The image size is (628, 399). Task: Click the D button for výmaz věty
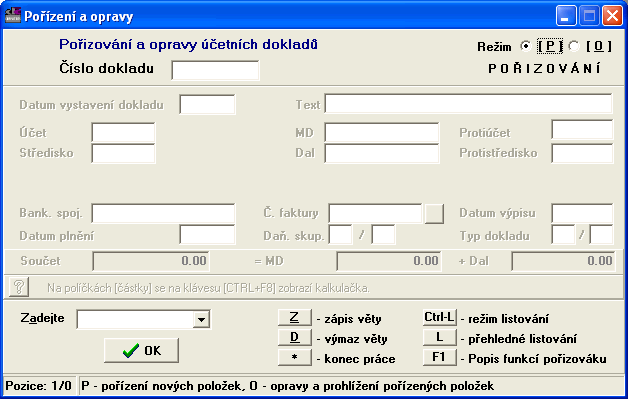pos(294,337)
